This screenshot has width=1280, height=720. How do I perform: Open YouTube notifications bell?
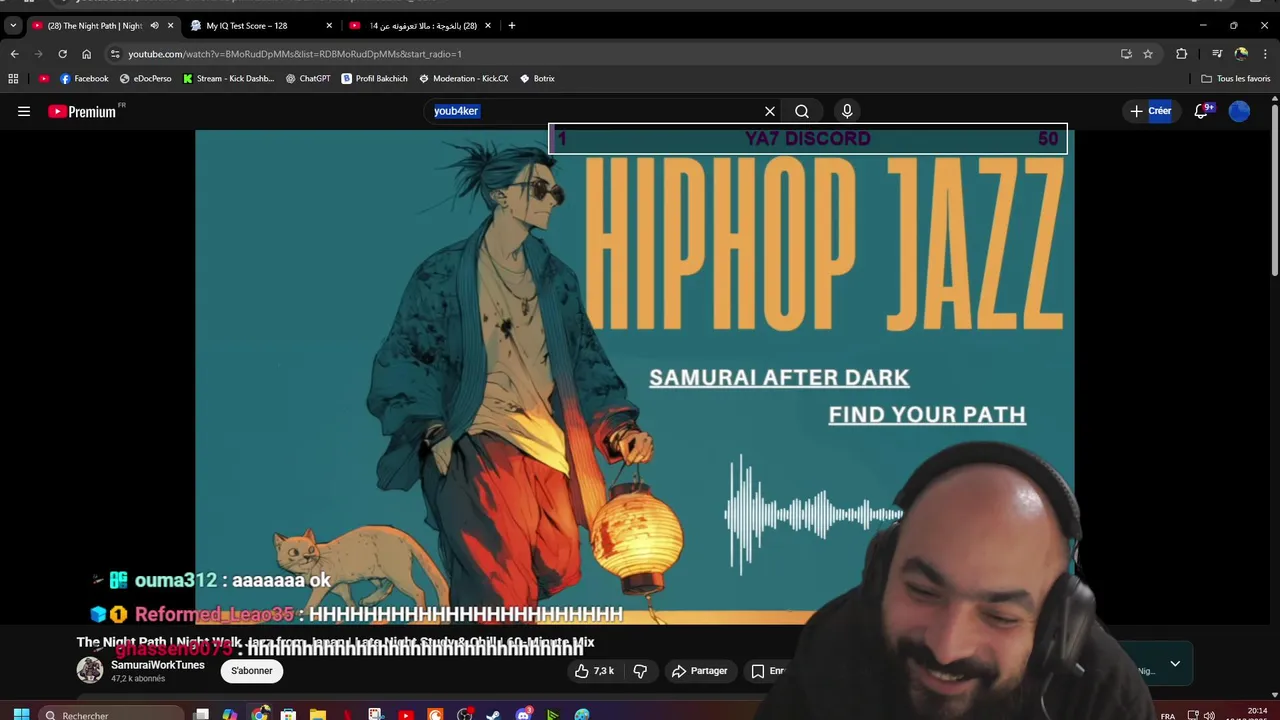[x=1202, y=111]
